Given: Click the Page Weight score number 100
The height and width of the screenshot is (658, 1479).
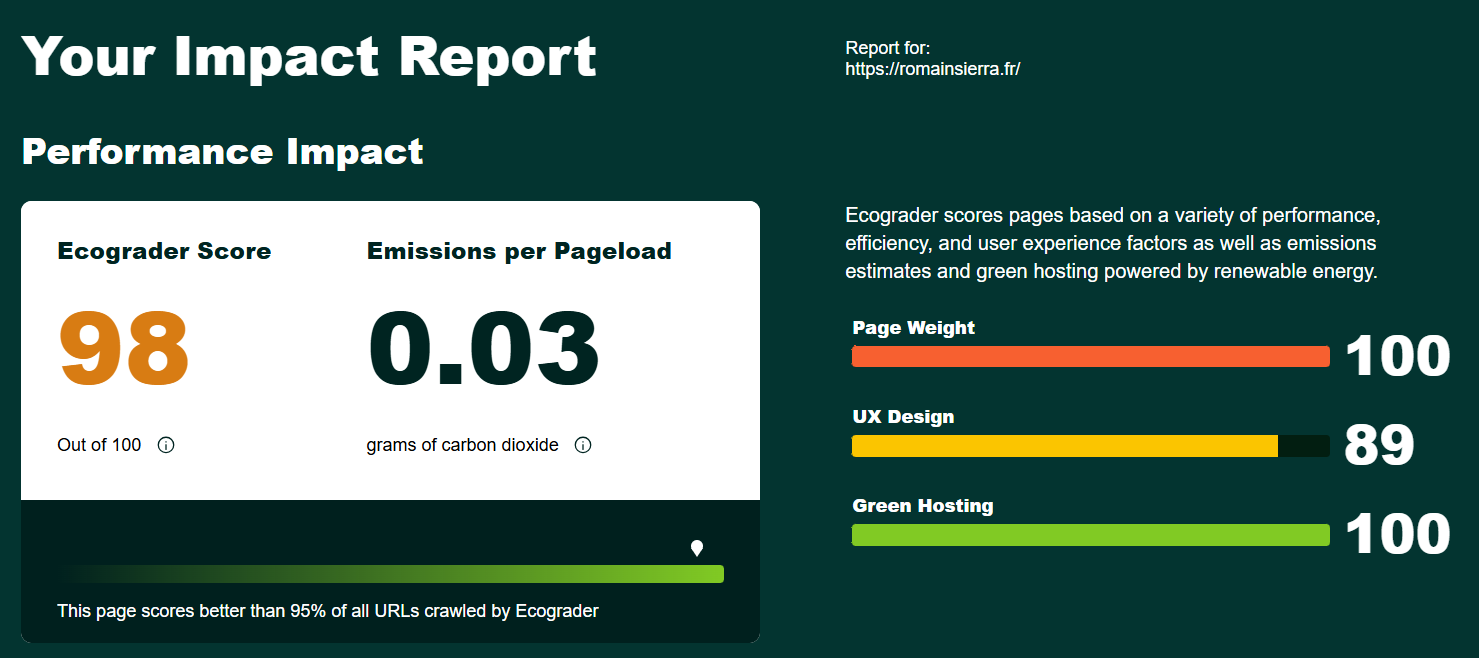Looking at the screenshot, I should [x=1397, y=357].
